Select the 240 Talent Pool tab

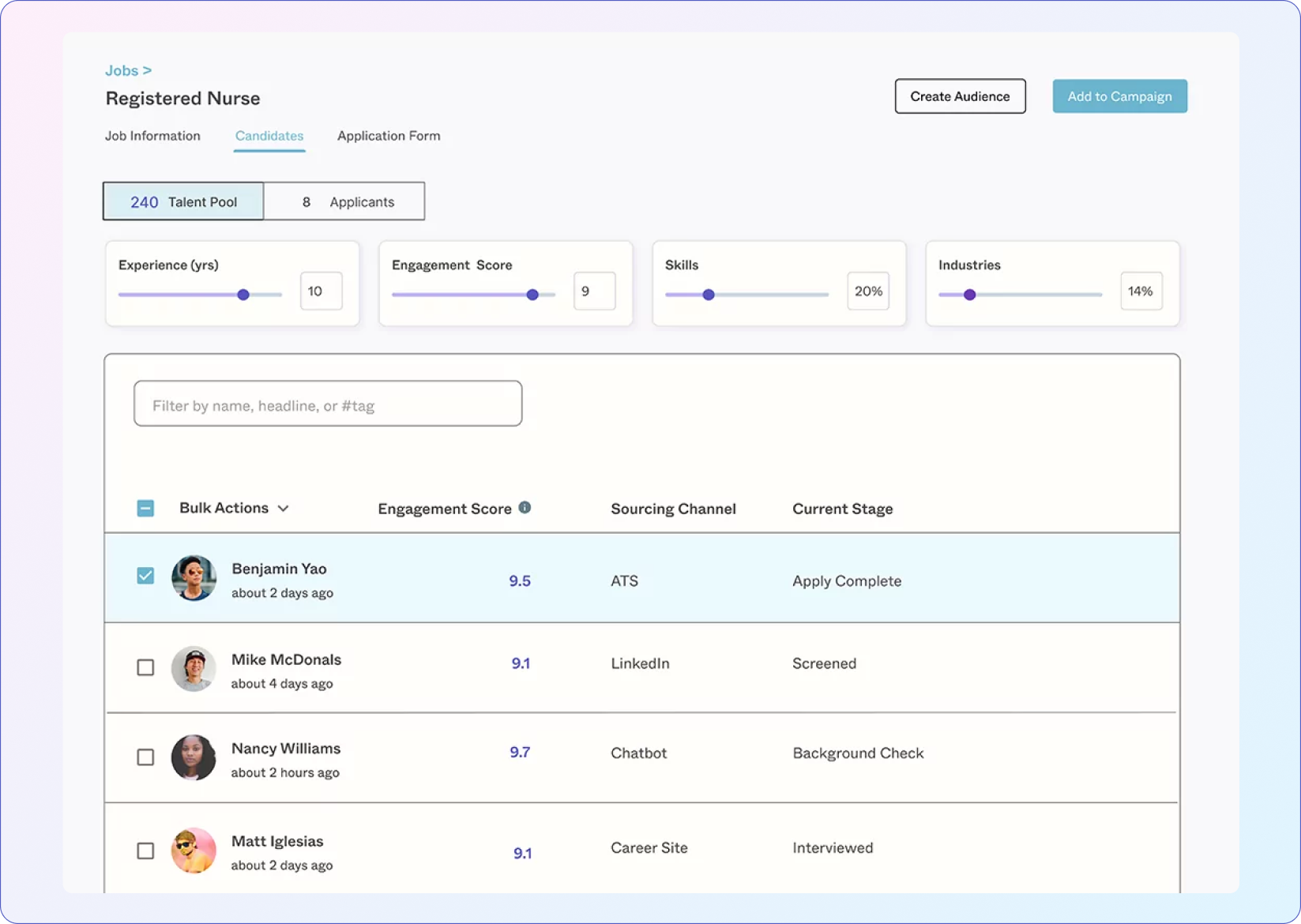183,201
